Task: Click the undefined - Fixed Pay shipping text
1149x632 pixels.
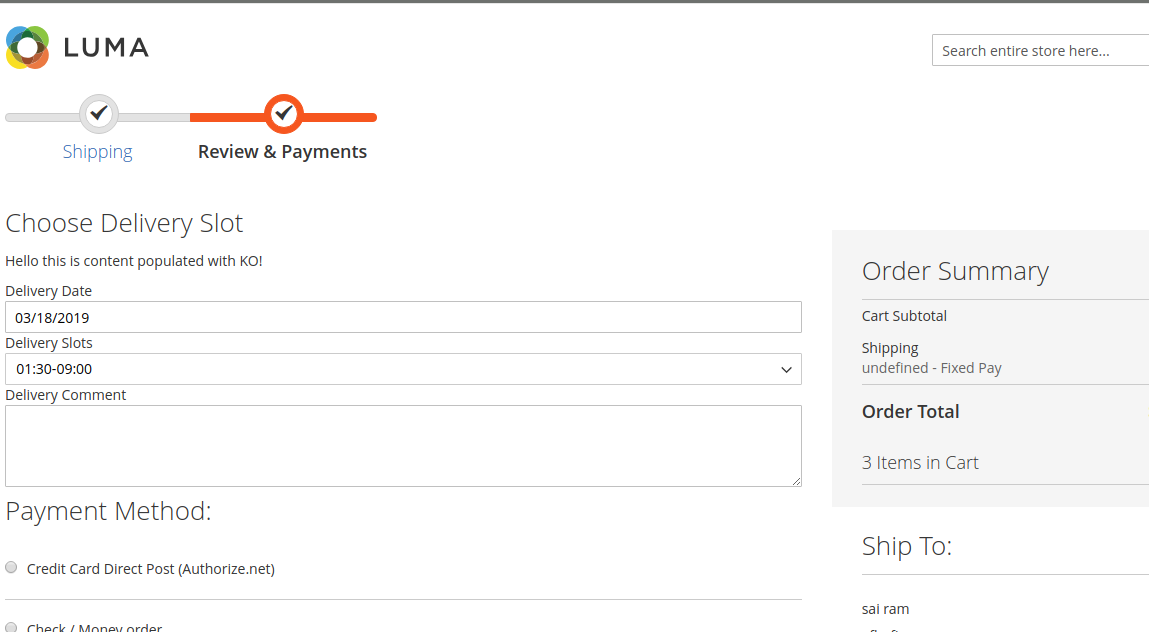Action: coord(931,368)
